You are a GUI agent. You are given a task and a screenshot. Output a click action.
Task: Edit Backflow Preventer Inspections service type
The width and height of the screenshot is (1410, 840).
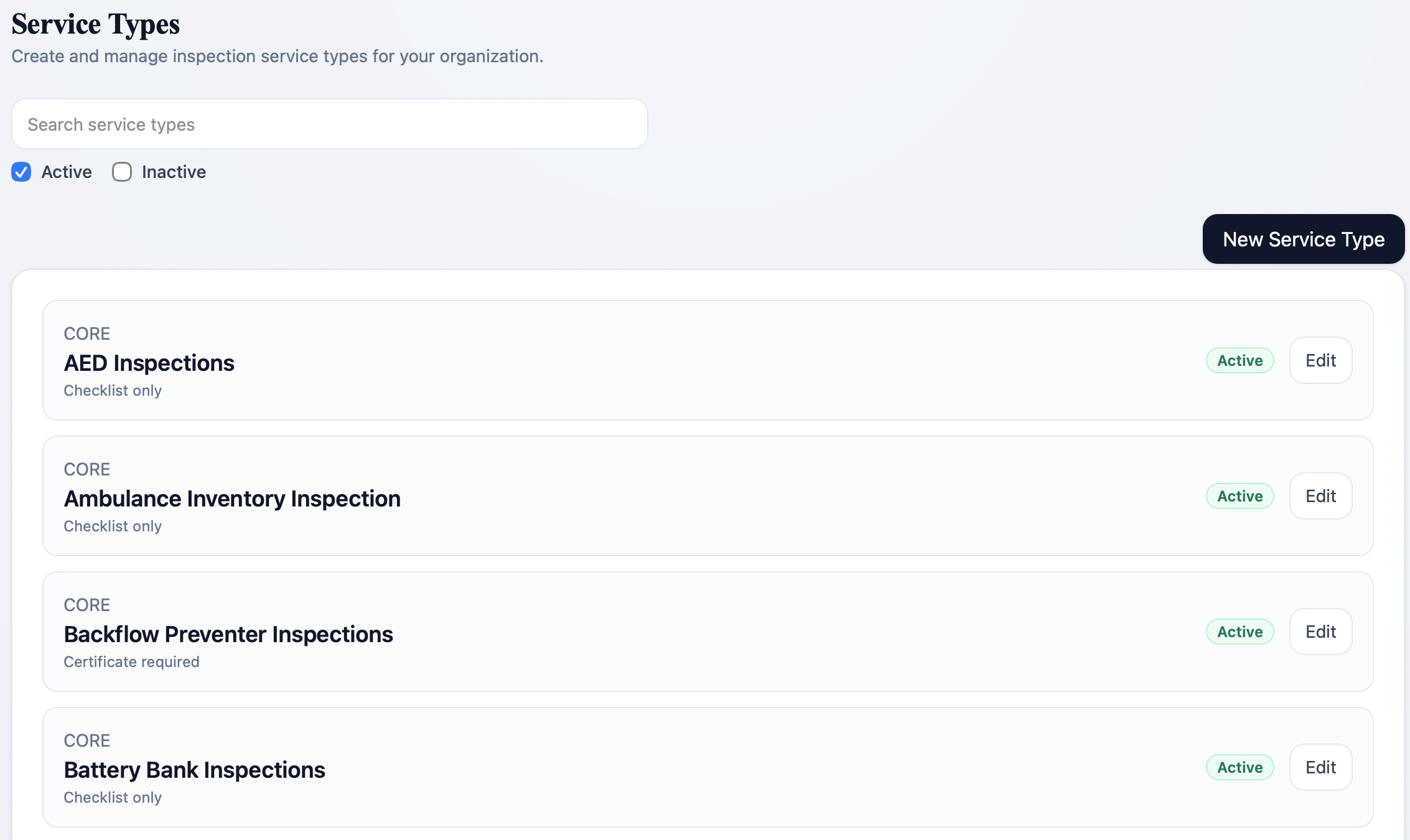coord(1320,632)
